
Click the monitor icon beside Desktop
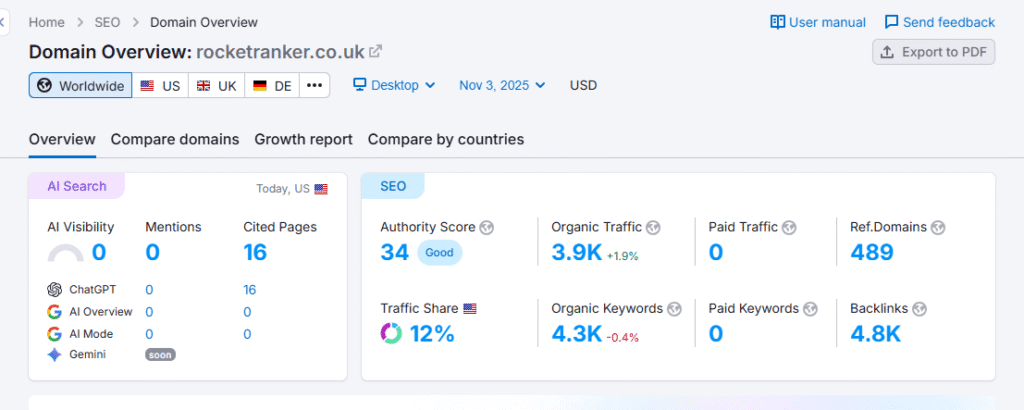360,85
